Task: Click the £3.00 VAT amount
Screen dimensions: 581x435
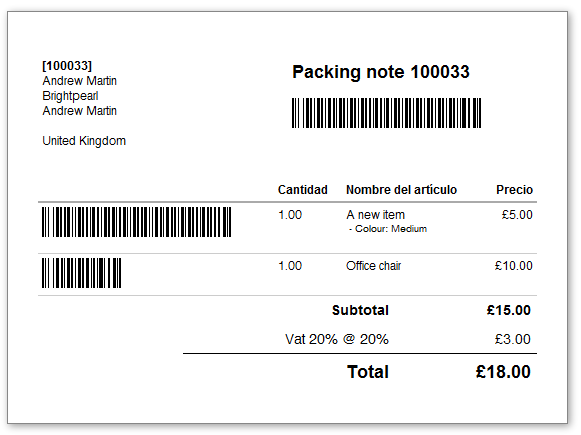Action: 512,339
